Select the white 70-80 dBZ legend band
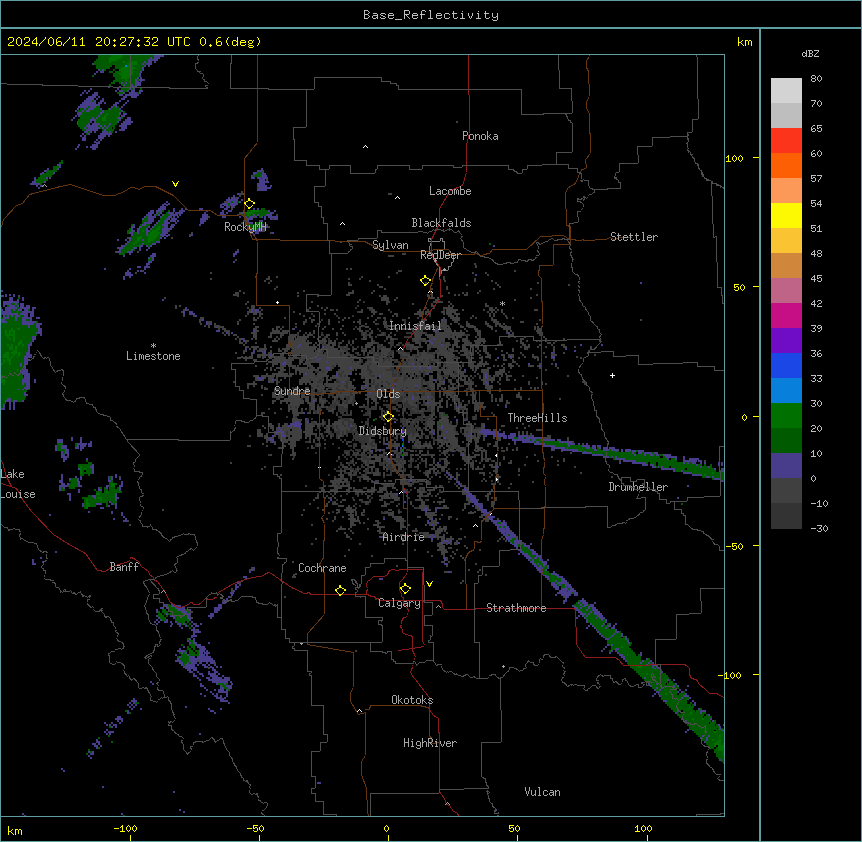Image resolution: width=862 pixels, height=842 pixels. pyautogui.click(x=786, y=91)
